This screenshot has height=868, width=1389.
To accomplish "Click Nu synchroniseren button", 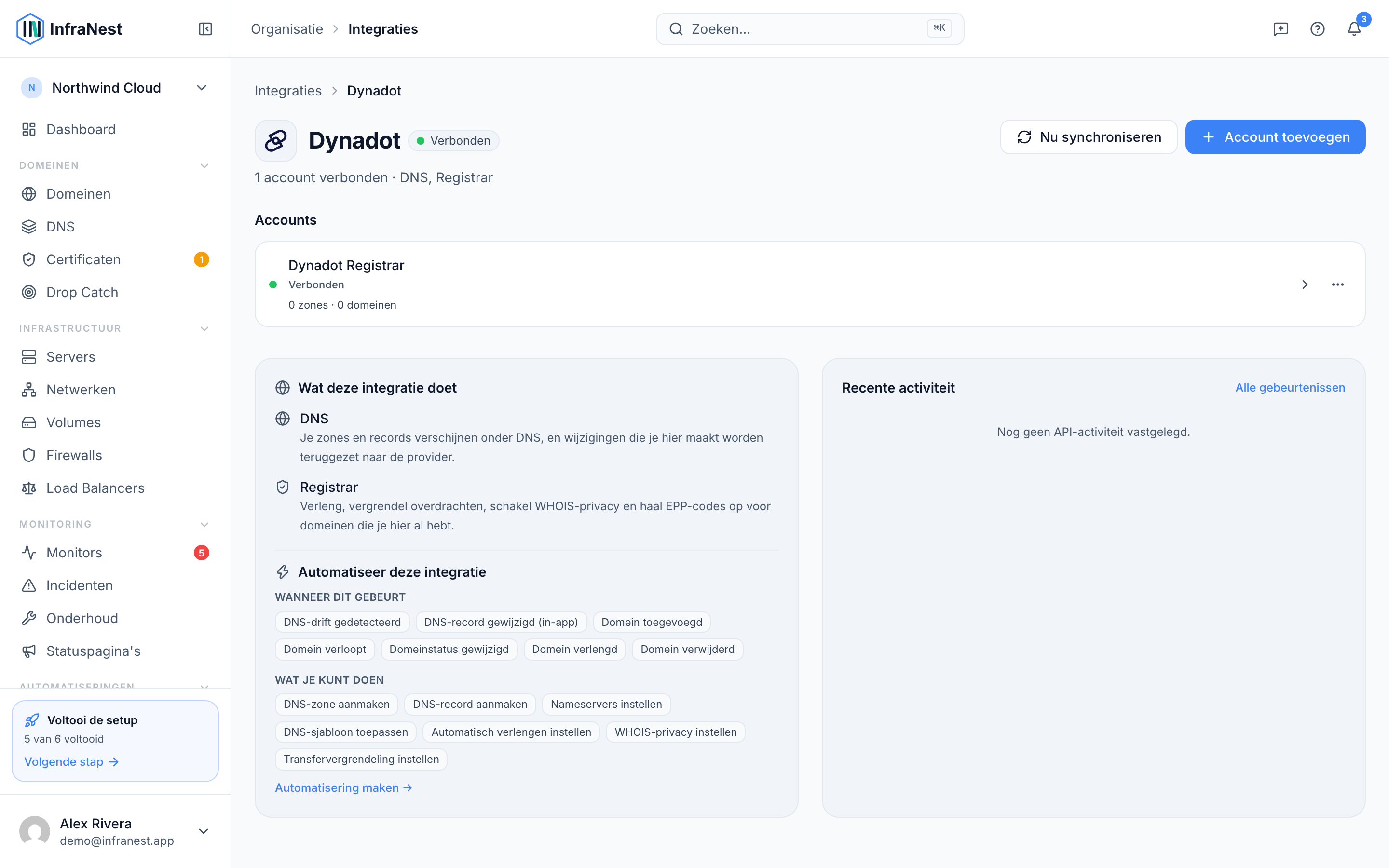I will (1088, 137).
